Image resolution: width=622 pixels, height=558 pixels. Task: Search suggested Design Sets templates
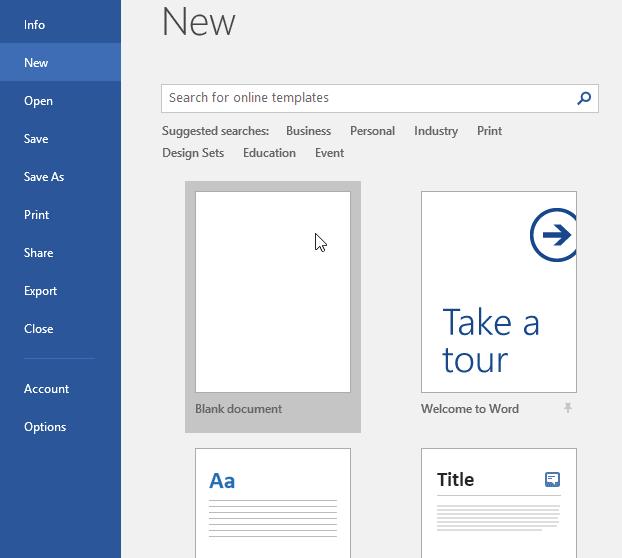[x=193, y=153]
